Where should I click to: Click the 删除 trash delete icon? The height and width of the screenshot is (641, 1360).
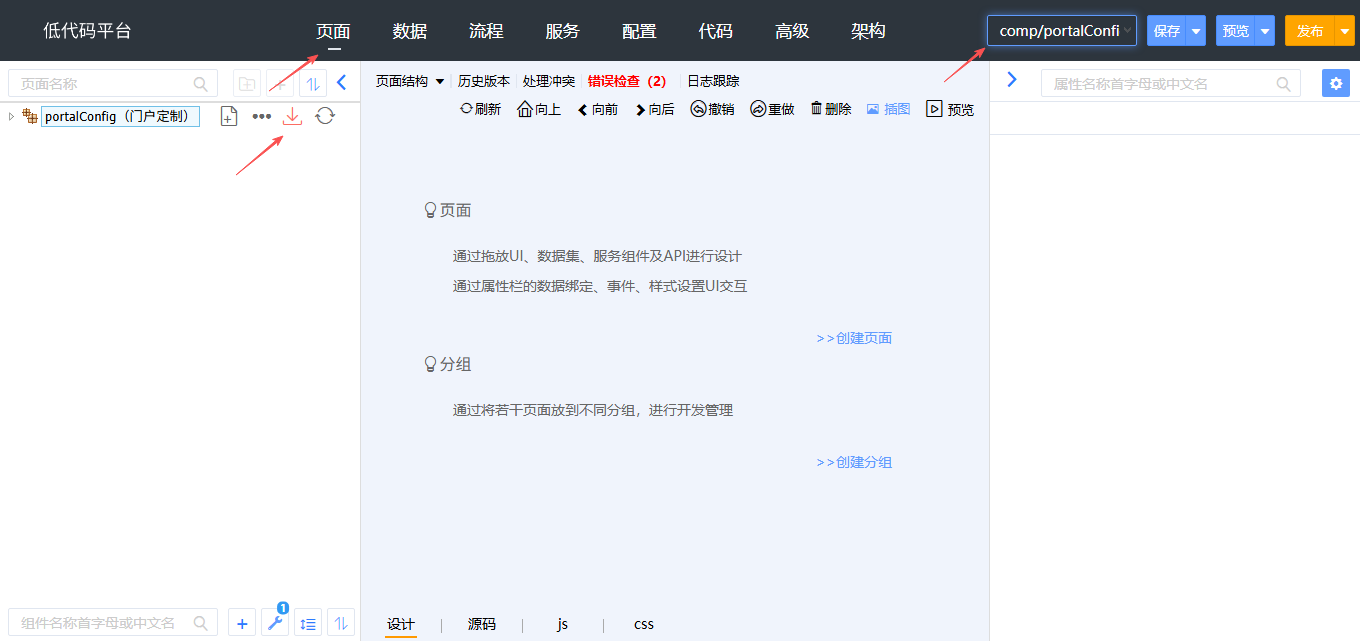click(x=830, y=109)
